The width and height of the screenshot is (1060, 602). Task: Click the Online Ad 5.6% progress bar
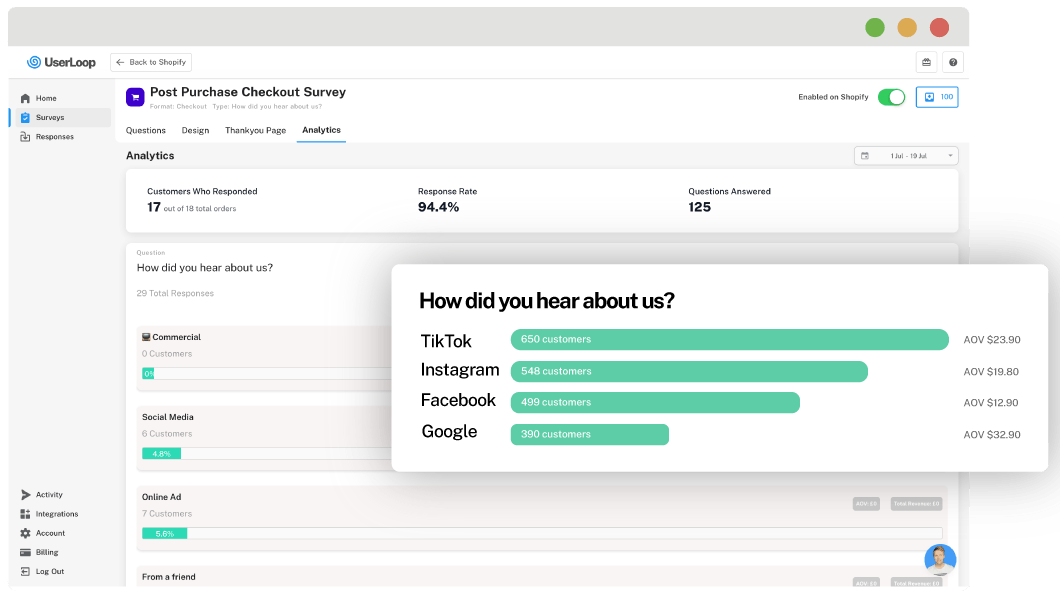point(541,534)
